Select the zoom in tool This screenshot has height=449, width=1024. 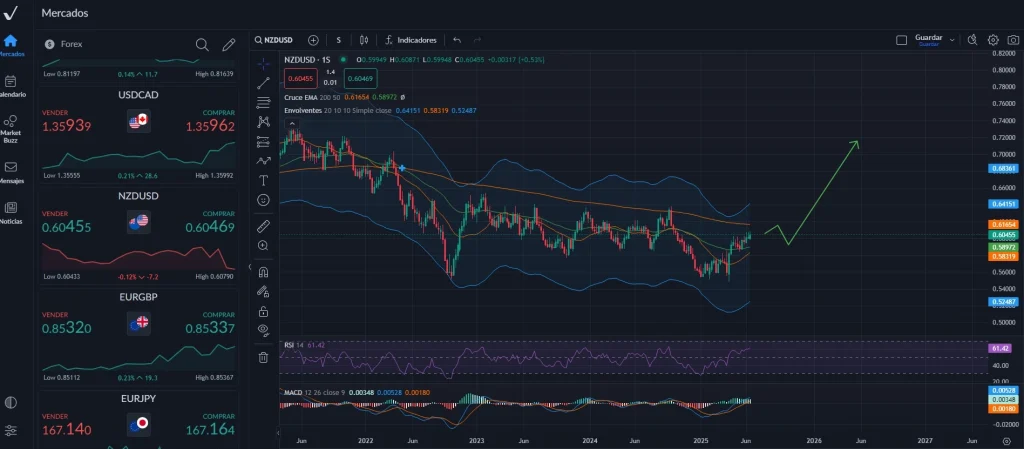tap(263, 246)
